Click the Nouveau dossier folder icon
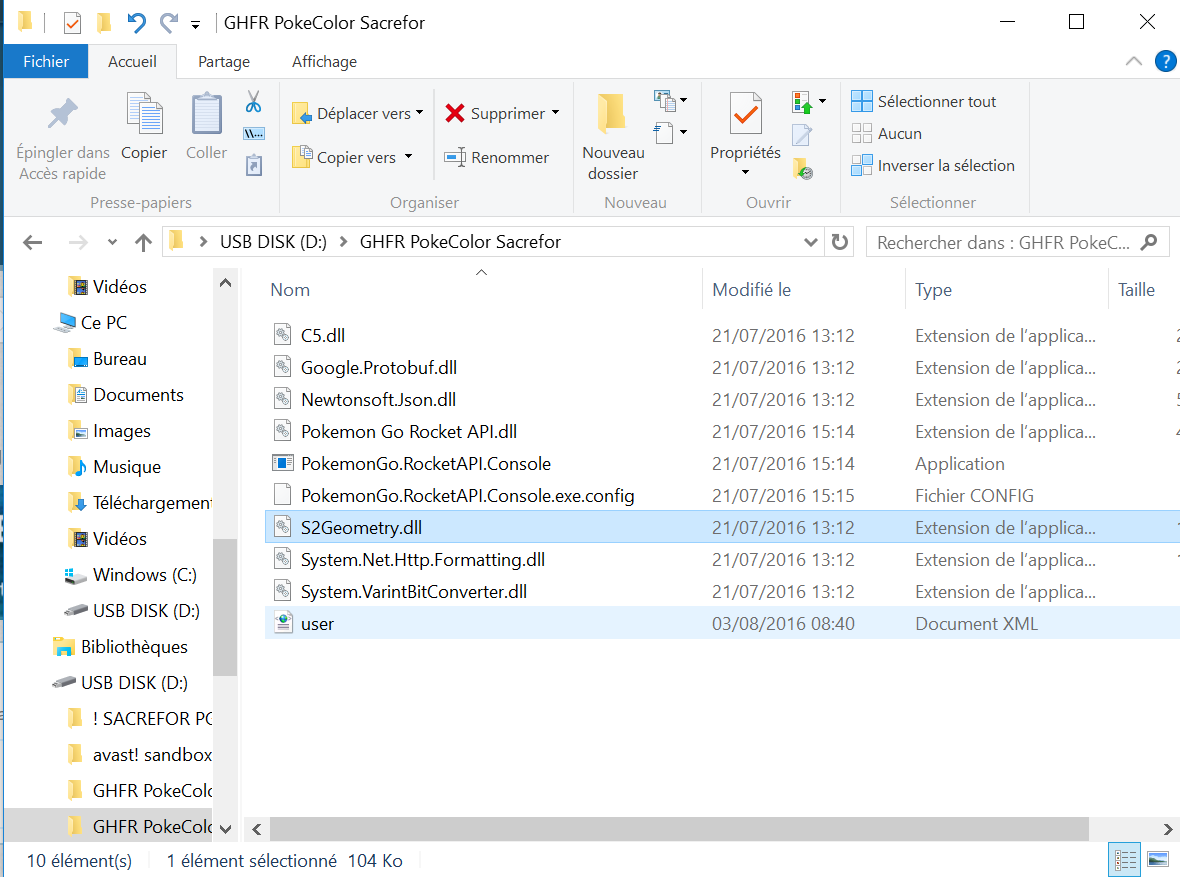The height and width of the screenshot is (877, 1180). (613, 114)
